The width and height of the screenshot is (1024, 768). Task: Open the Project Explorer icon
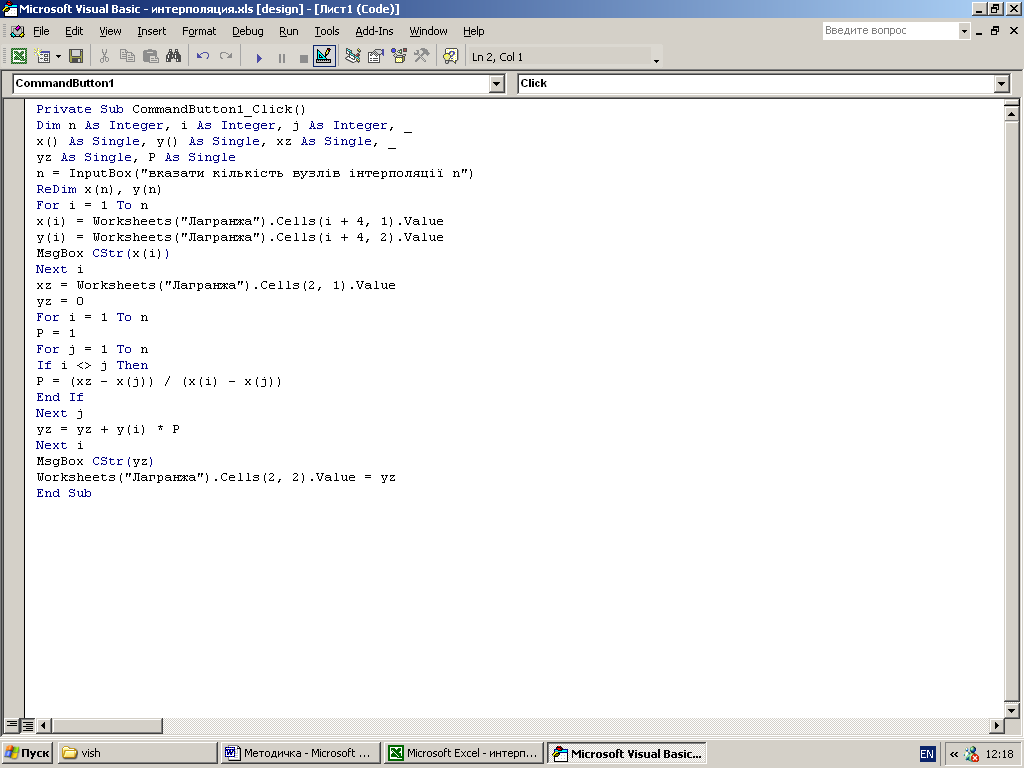click(353, 57)
